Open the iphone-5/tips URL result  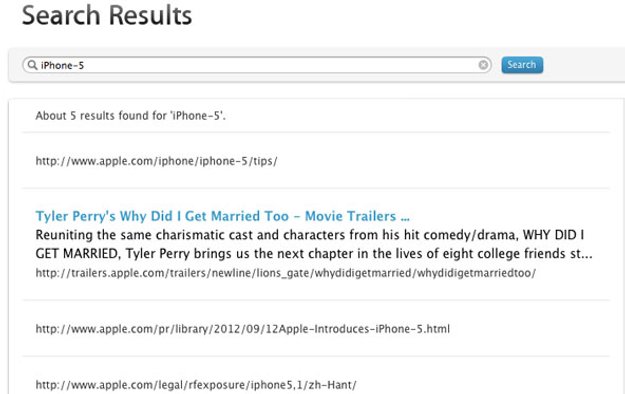click(x=156, y=161)
